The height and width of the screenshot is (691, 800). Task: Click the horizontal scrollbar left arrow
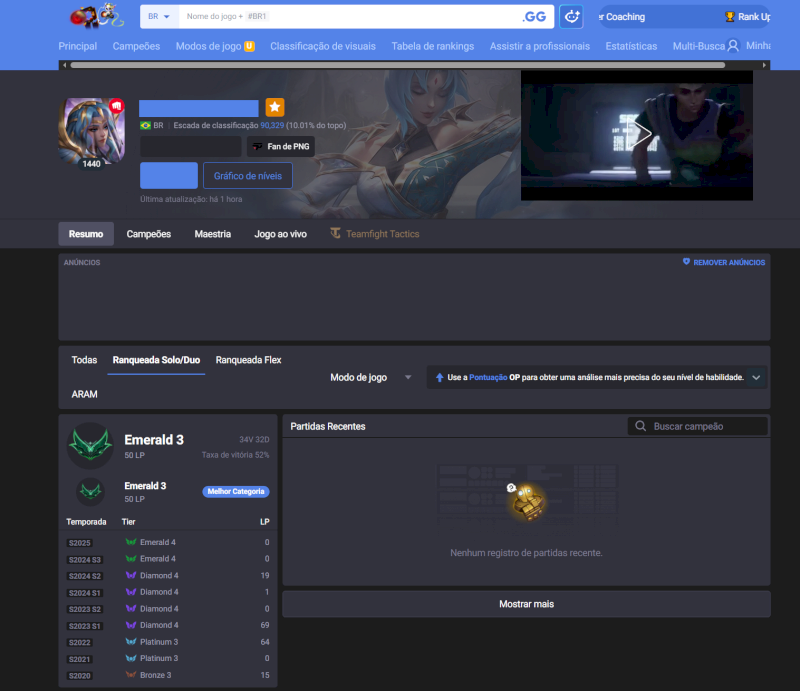[x=64, y=65]
